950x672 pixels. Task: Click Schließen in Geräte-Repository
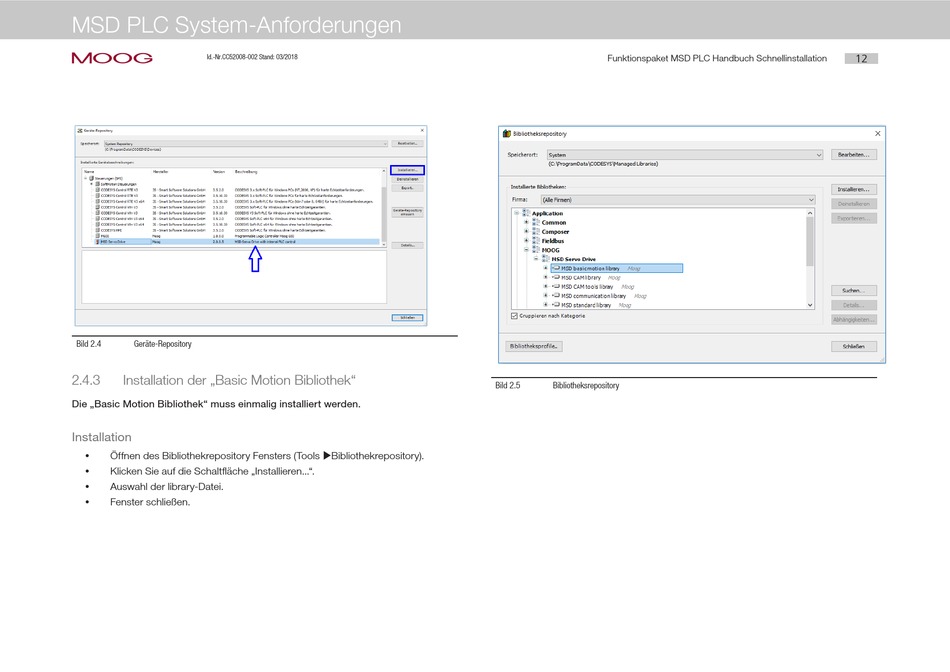(x=407, y=318)
